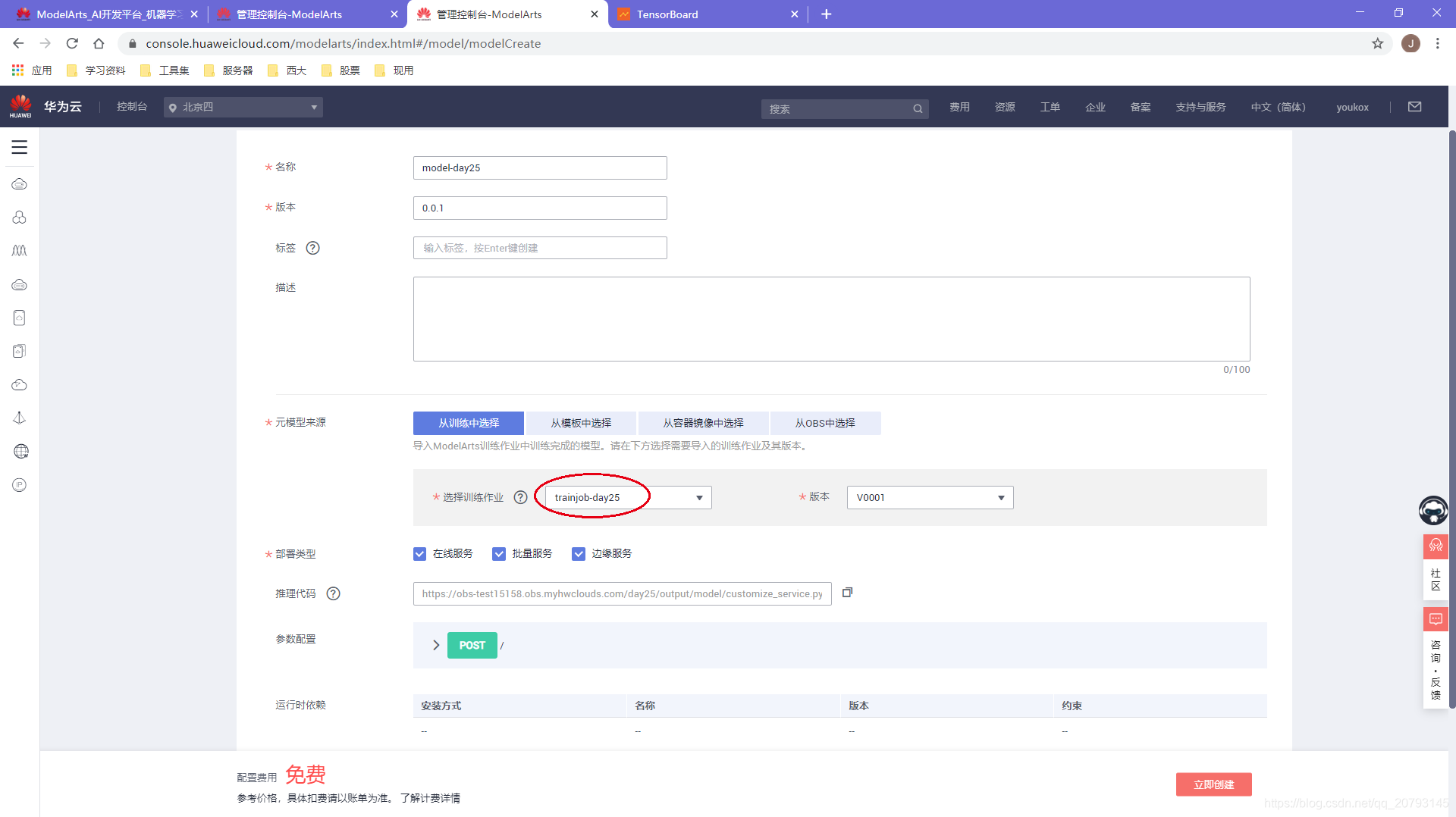
Task: Click the search magnifier icon in header
Action: pyautogui.click(x=918, y=108)
